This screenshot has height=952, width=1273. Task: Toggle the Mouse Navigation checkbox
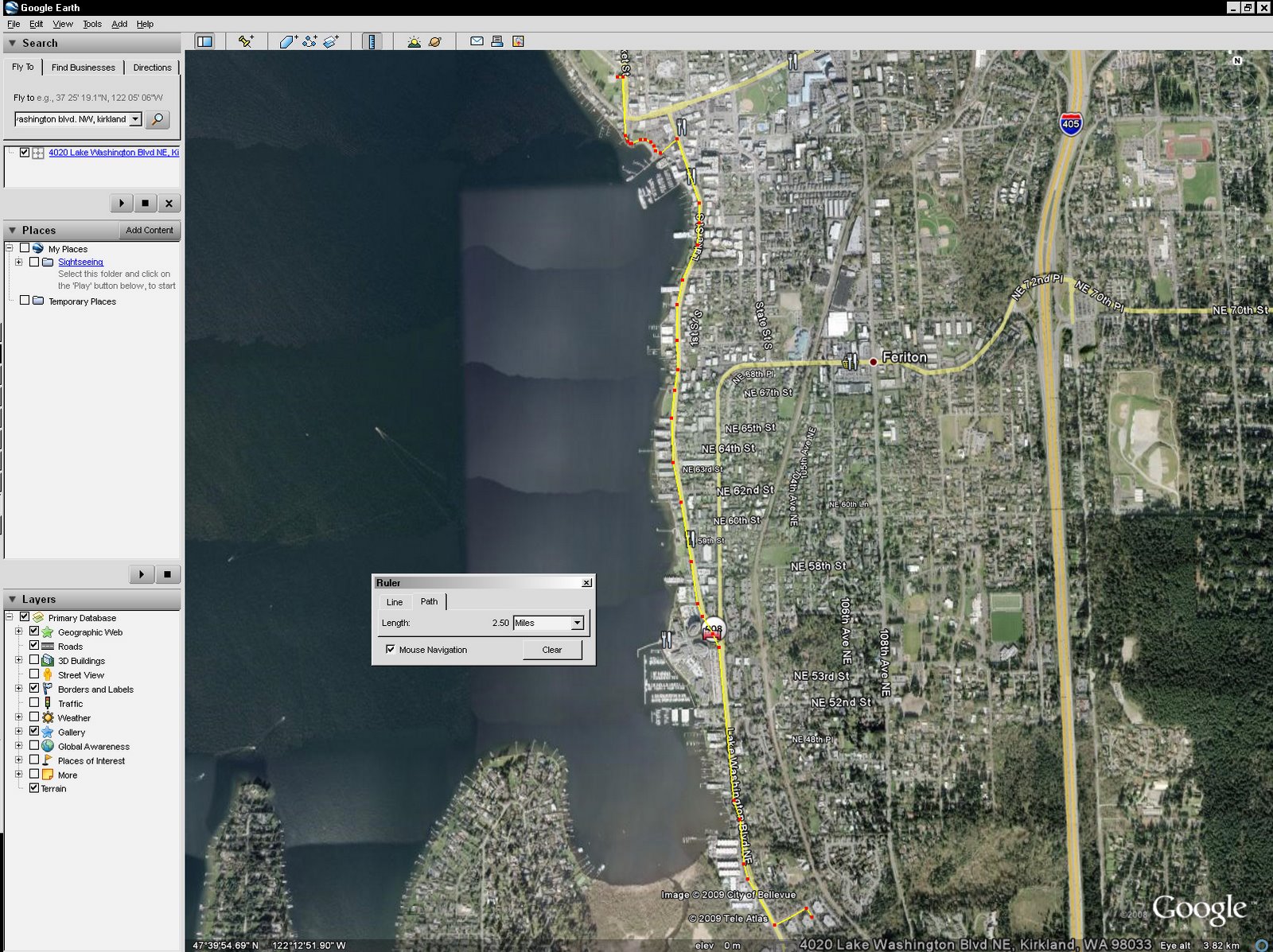pos(391,649)
